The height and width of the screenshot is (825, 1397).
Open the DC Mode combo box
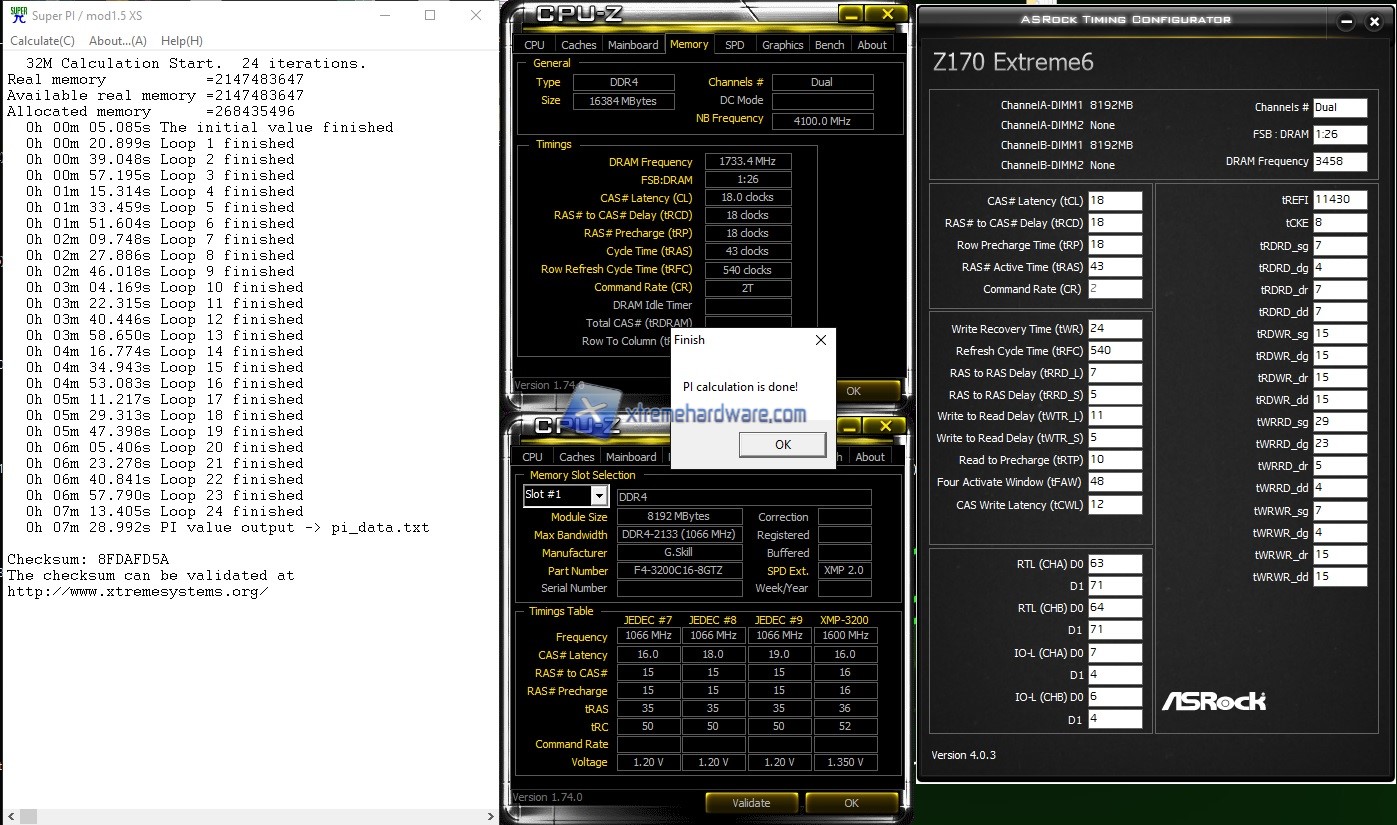pyautogui.click(x=822, y=100)
